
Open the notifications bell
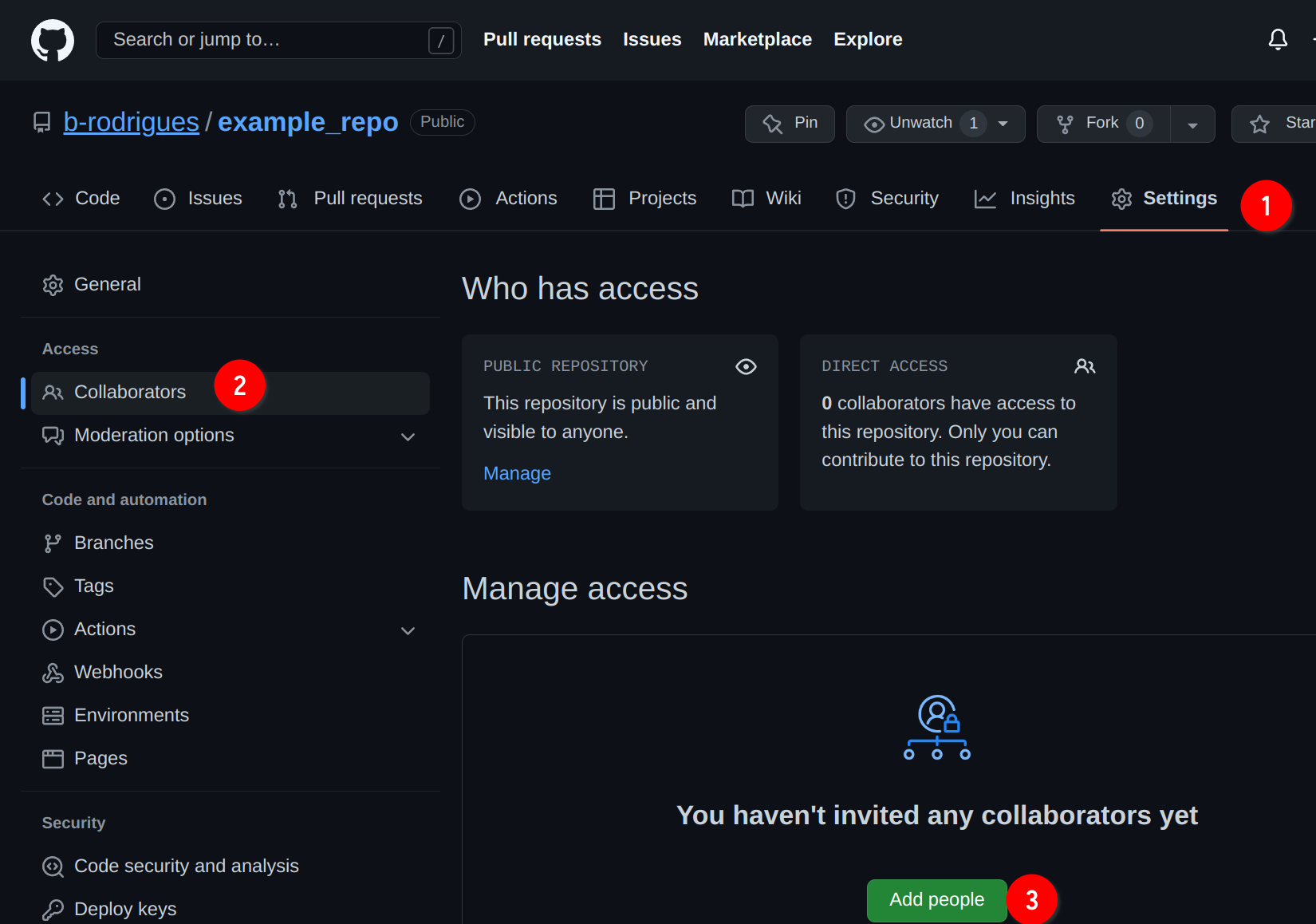coord(1278,39)
